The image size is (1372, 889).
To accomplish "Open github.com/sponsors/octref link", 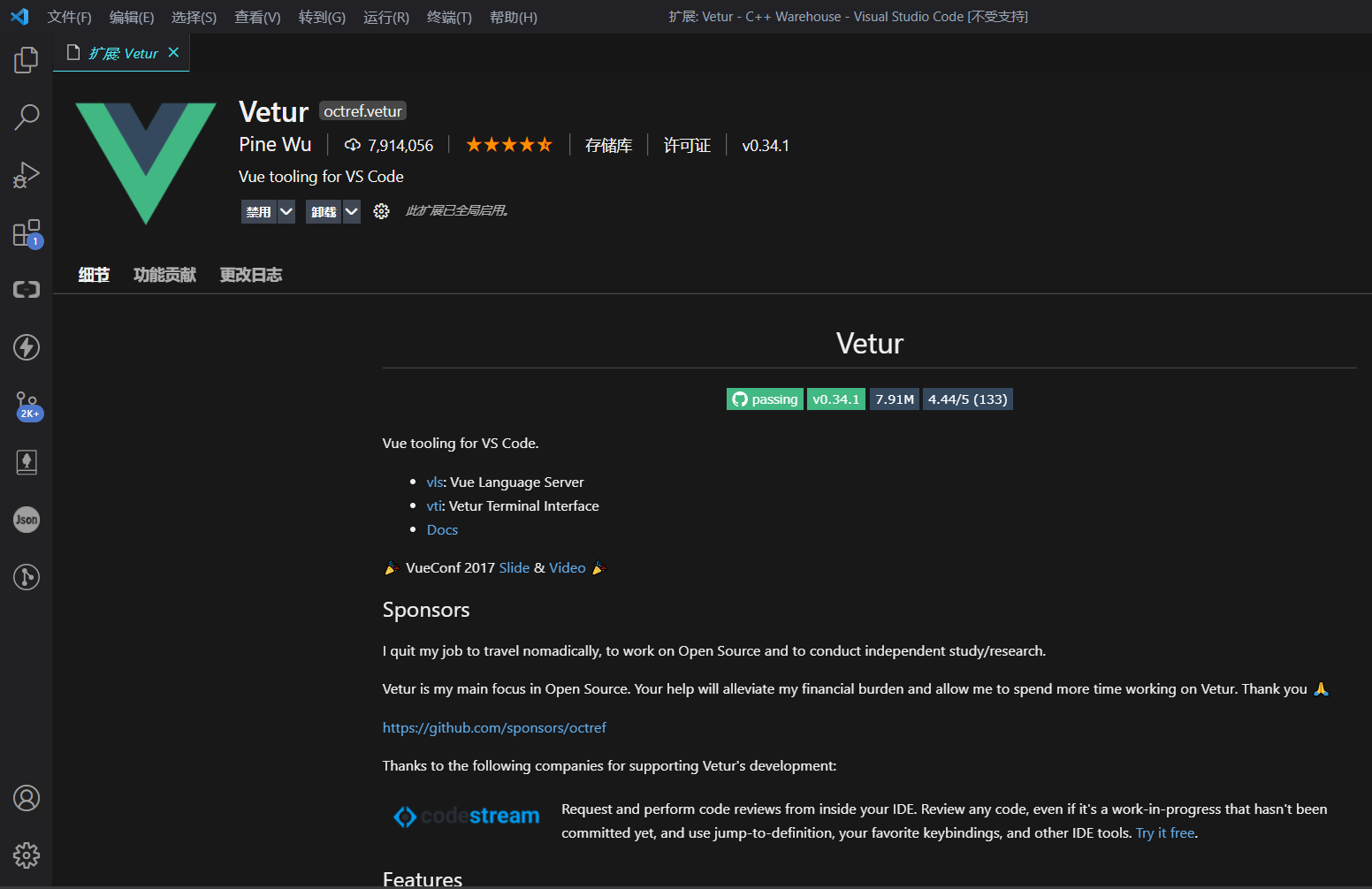I will 494,727.
